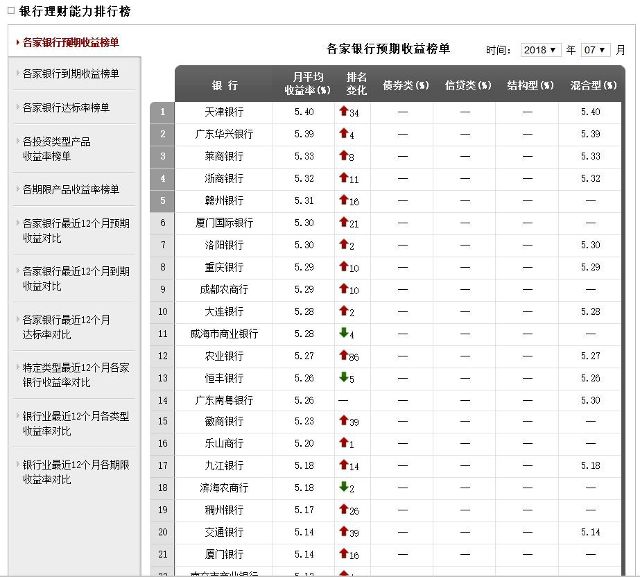Viewport: 640px width, 577px height.
Task: Click 稠州银行 monthly yield 5.17
Action: pyautogui.click(x=304, y=510)
